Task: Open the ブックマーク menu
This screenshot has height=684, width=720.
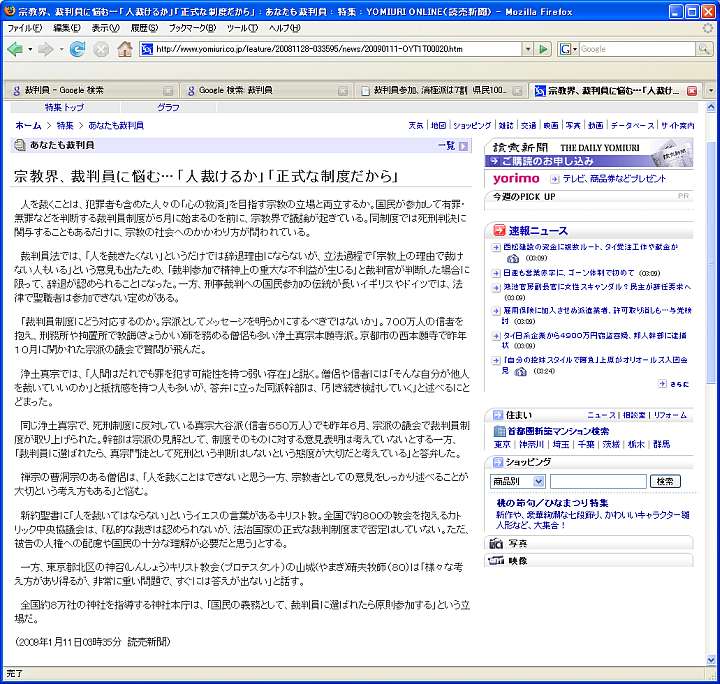Action: pyautogui.click(x=185, y=28)
